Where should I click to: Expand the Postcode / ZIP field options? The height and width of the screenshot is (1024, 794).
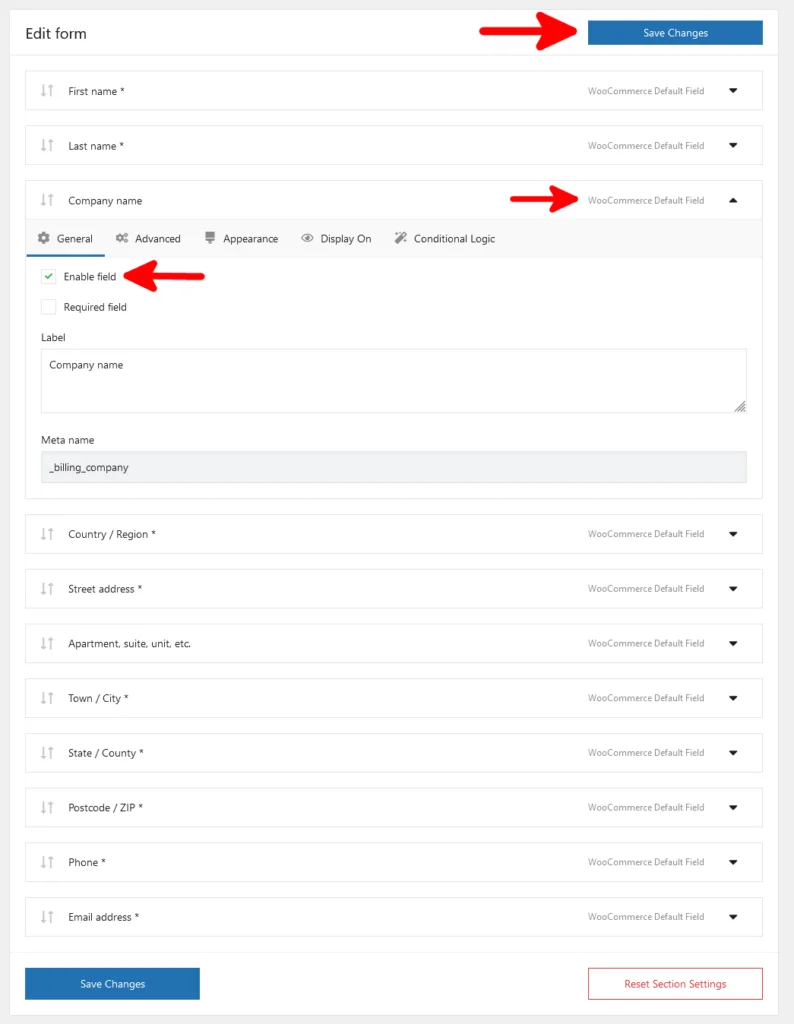click(733, 807)
